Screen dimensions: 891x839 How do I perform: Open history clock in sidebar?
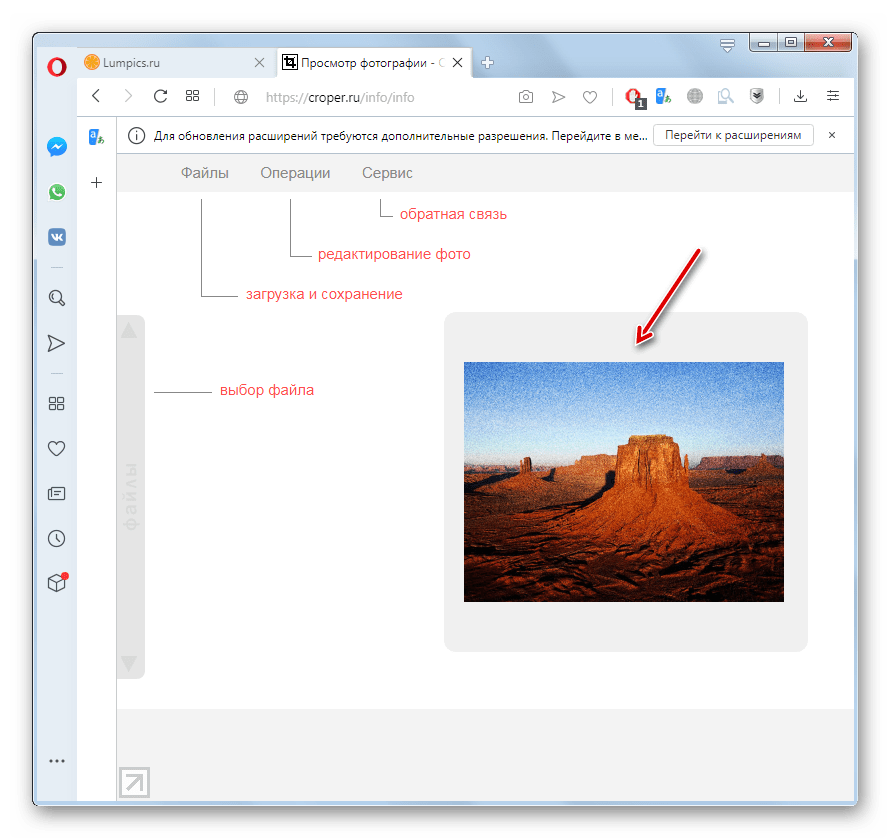pyautogui.click(x=56, y=538)
